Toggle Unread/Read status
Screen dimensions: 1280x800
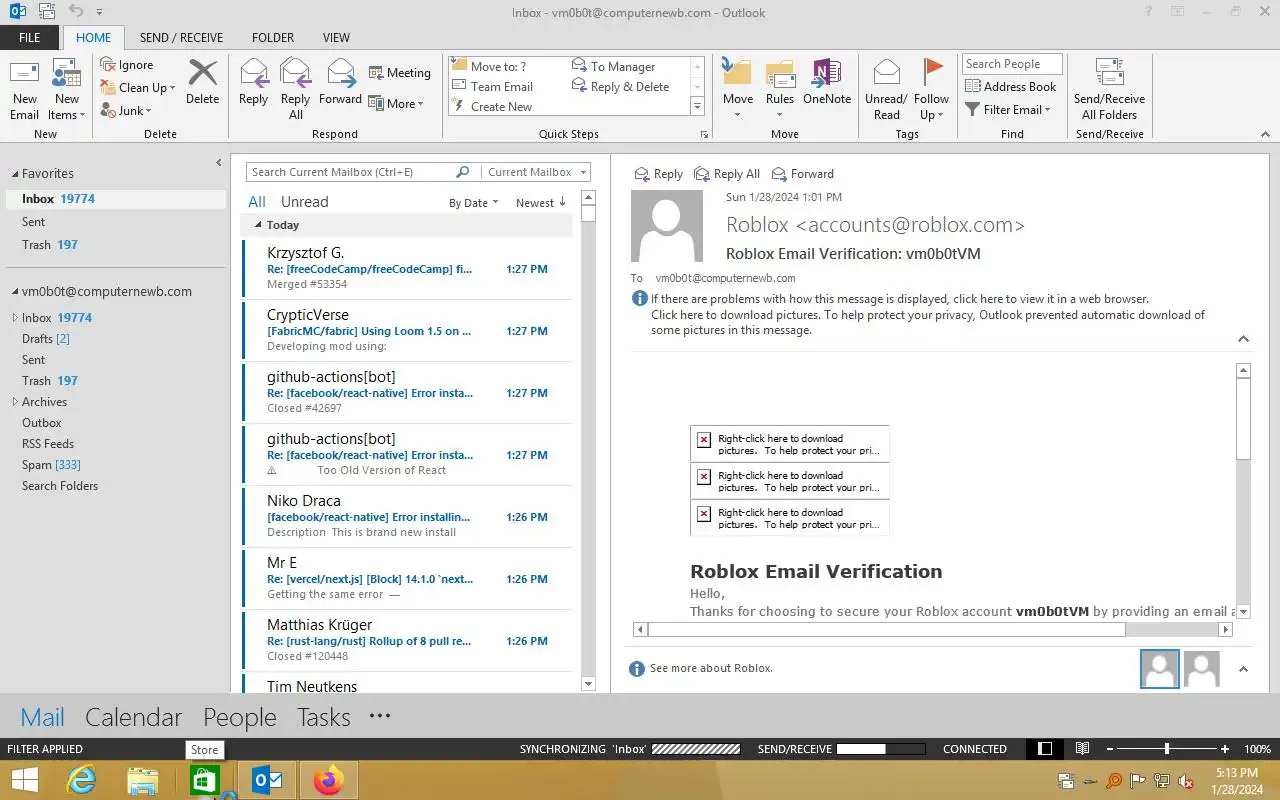(x=886, y=90)
